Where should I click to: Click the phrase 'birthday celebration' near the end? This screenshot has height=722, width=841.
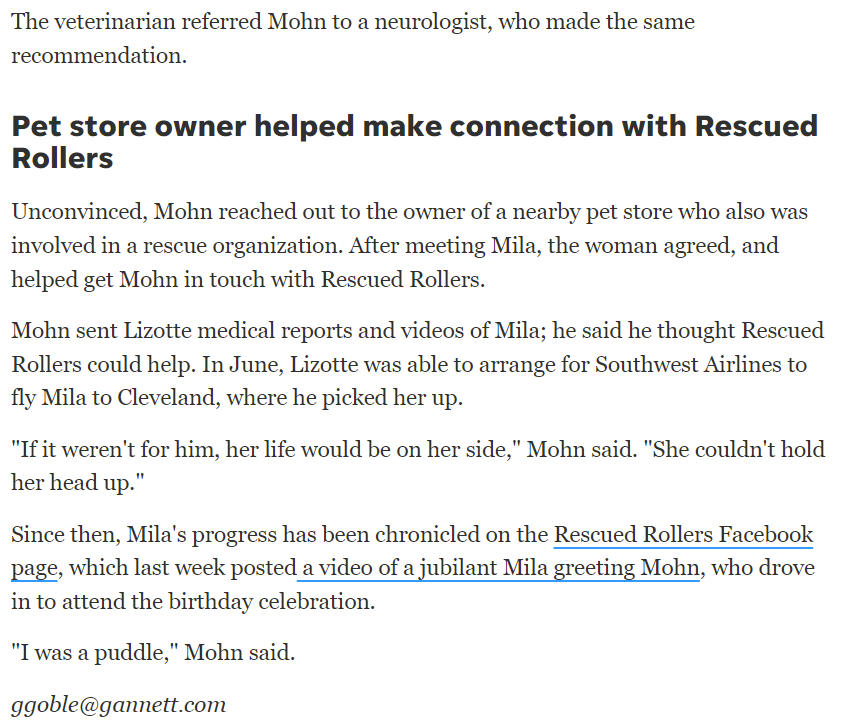(x=271, y=602)
